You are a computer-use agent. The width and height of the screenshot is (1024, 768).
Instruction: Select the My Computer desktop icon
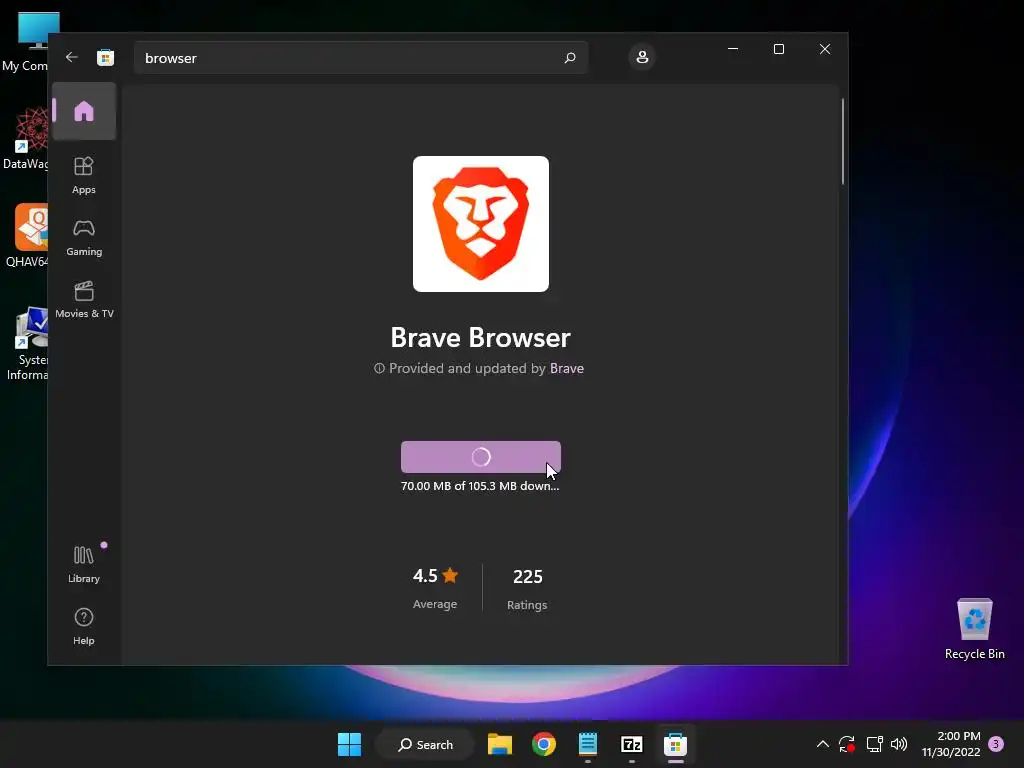[26, 41]
